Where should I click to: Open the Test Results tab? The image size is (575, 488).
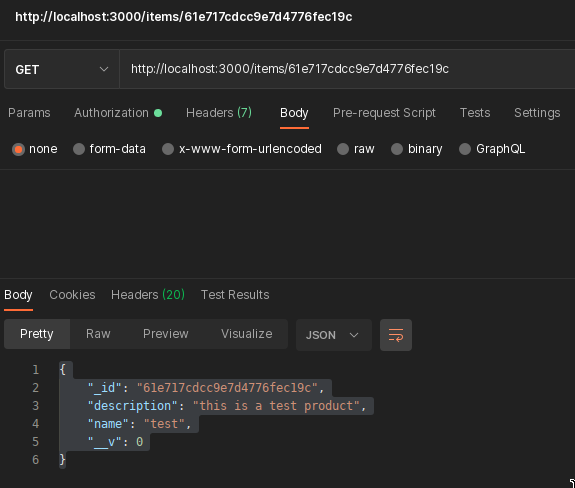point(235,295)
